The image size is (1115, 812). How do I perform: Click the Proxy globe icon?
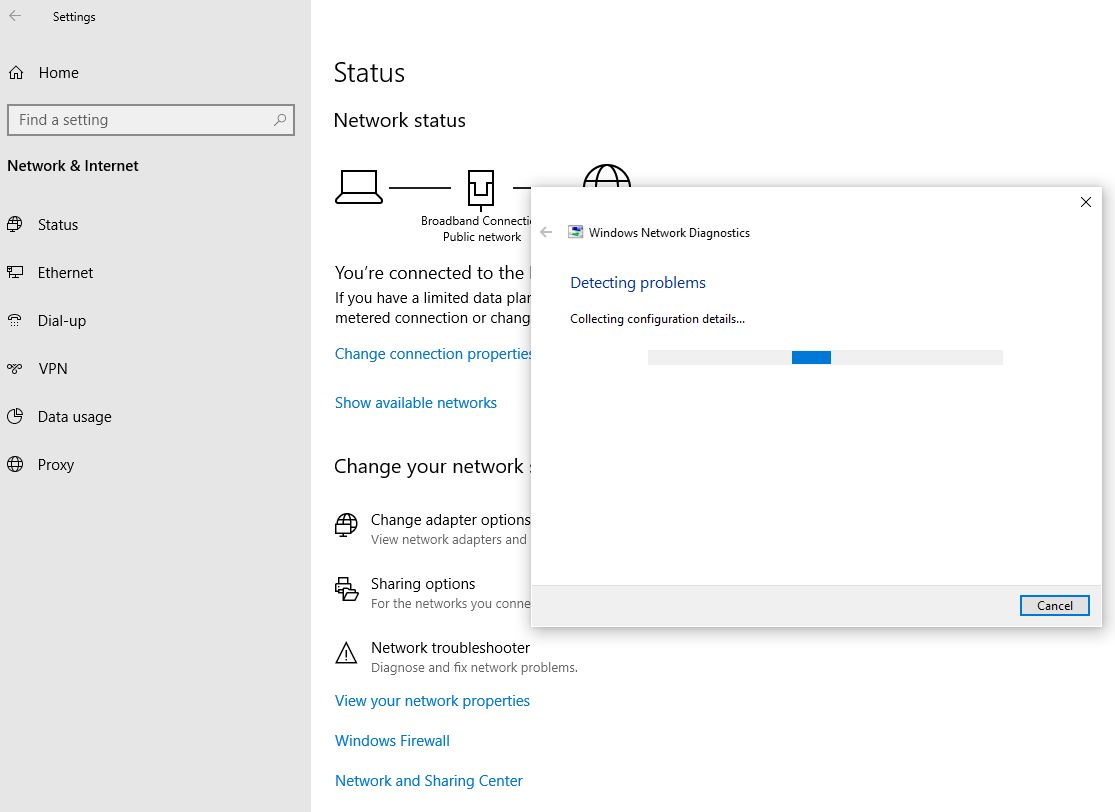17,464
